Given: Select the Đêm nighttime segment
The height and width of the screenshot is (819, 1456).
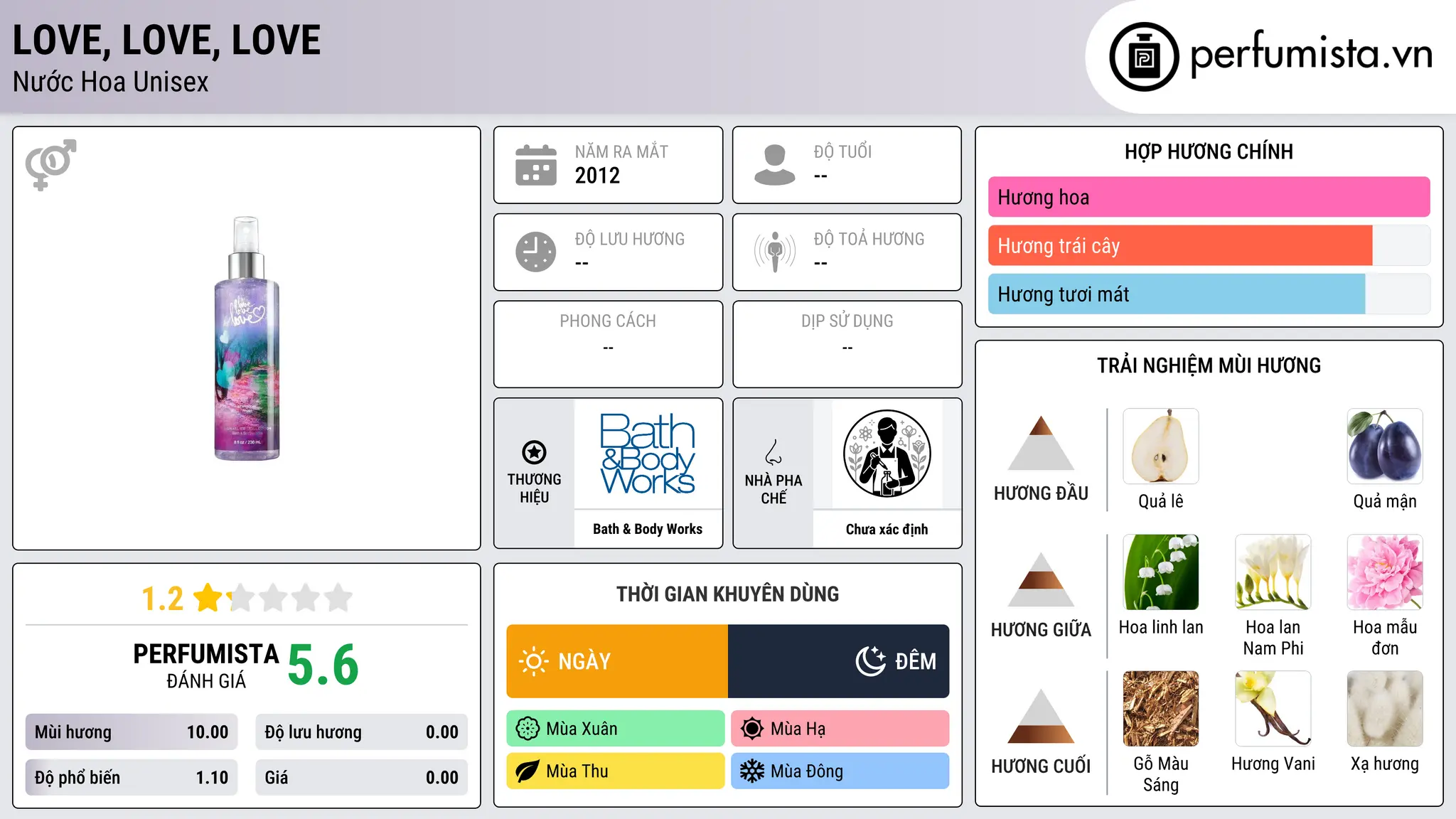Looking at the screenshot, I should coord(838,661).
